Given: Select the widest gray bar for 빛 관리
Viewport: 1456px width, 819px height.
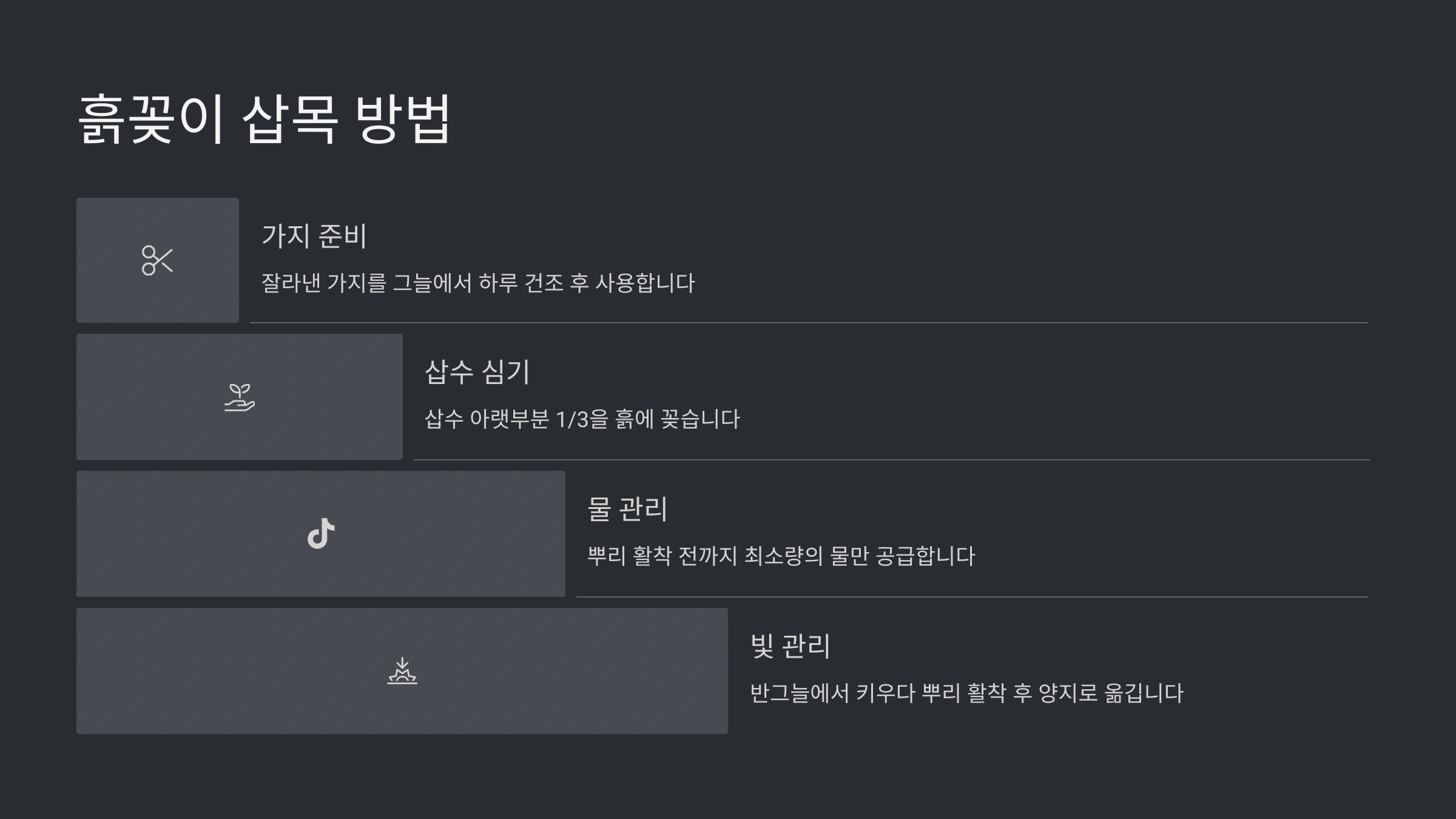Looking at the screenshot, I should pyautogui.click(x=402, y=671).
